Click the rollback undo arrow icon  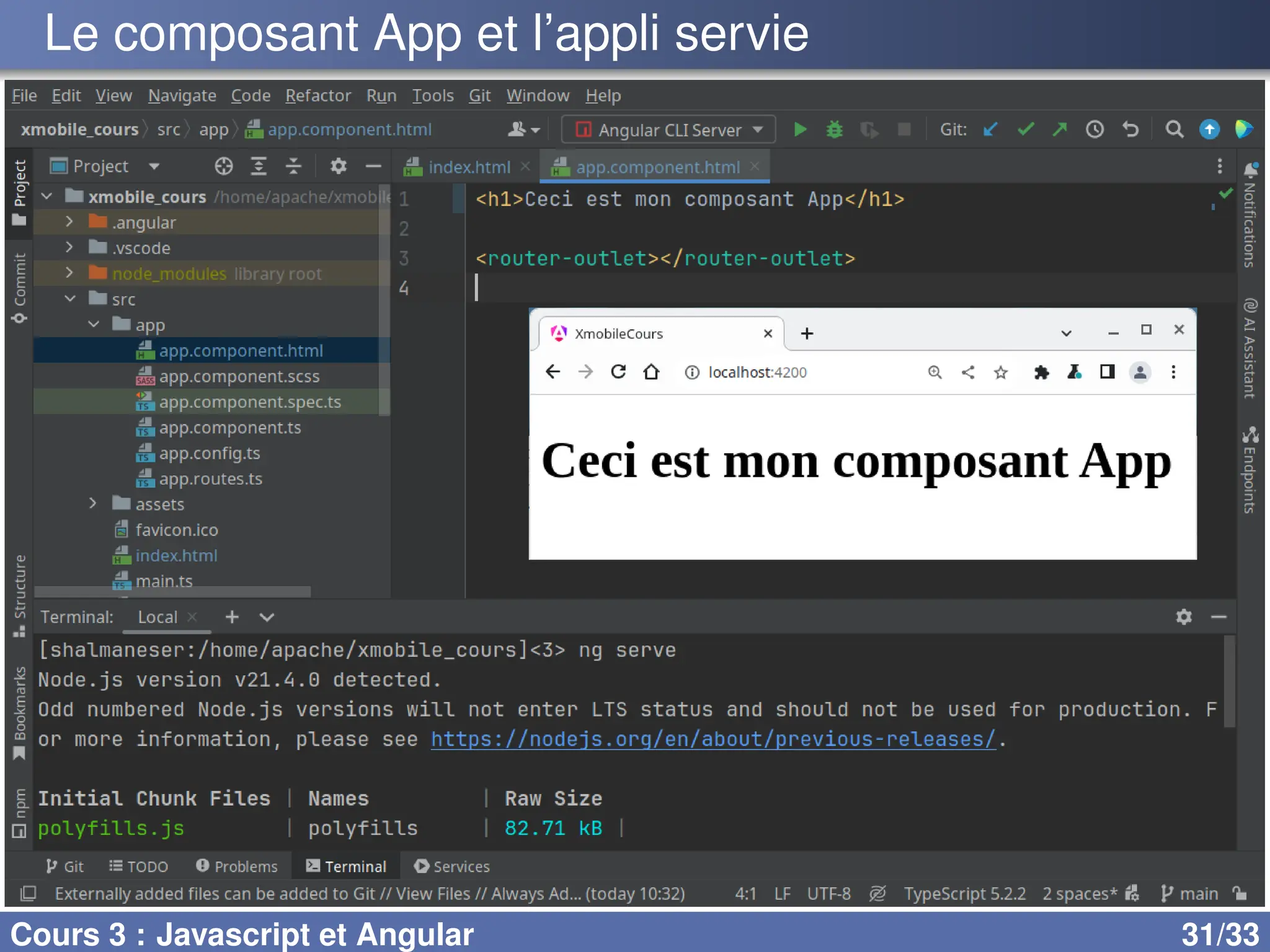1130,130
